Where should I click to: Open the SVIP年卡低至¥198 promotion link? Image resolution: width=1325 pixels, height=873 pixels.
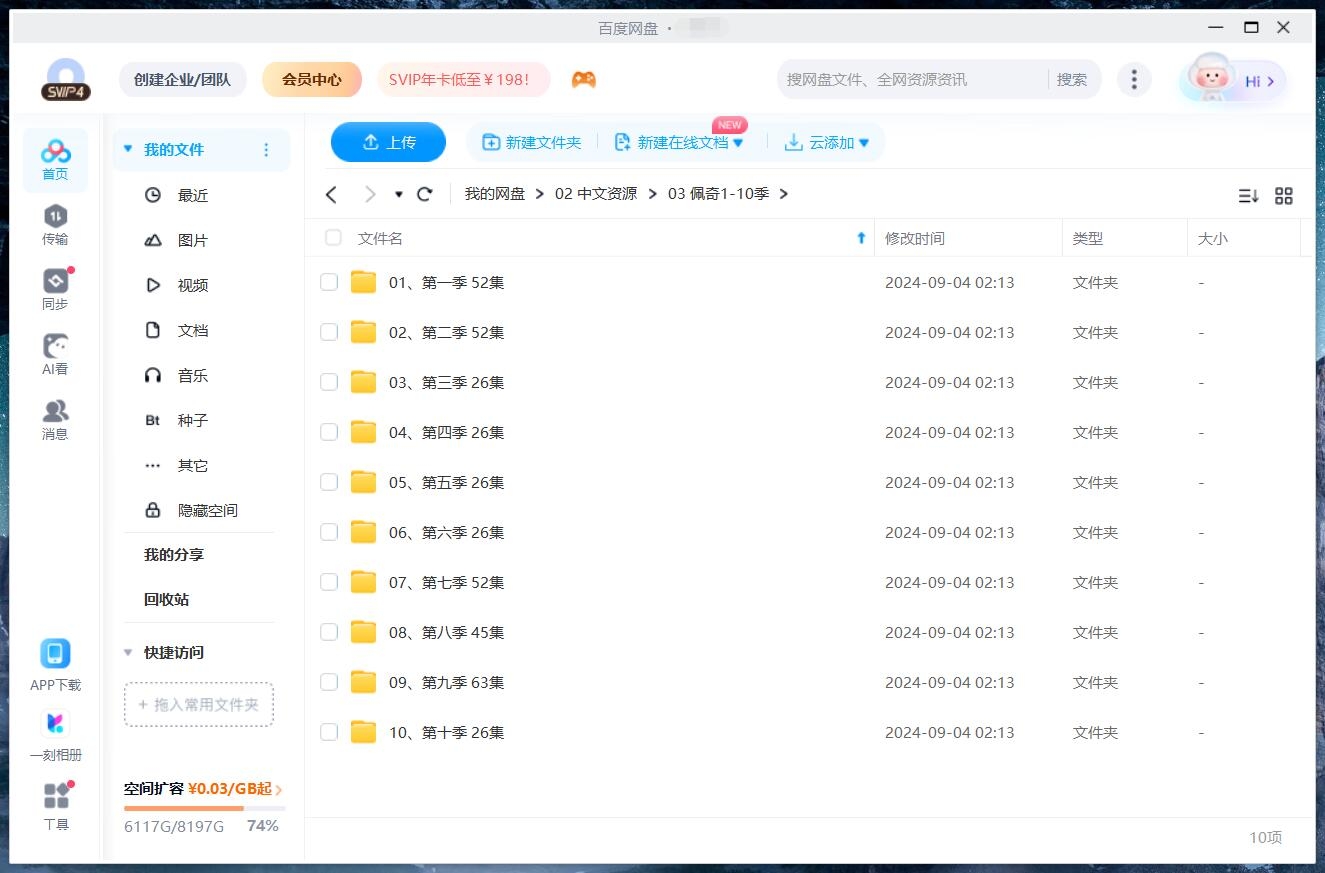(x=463, y=79)
